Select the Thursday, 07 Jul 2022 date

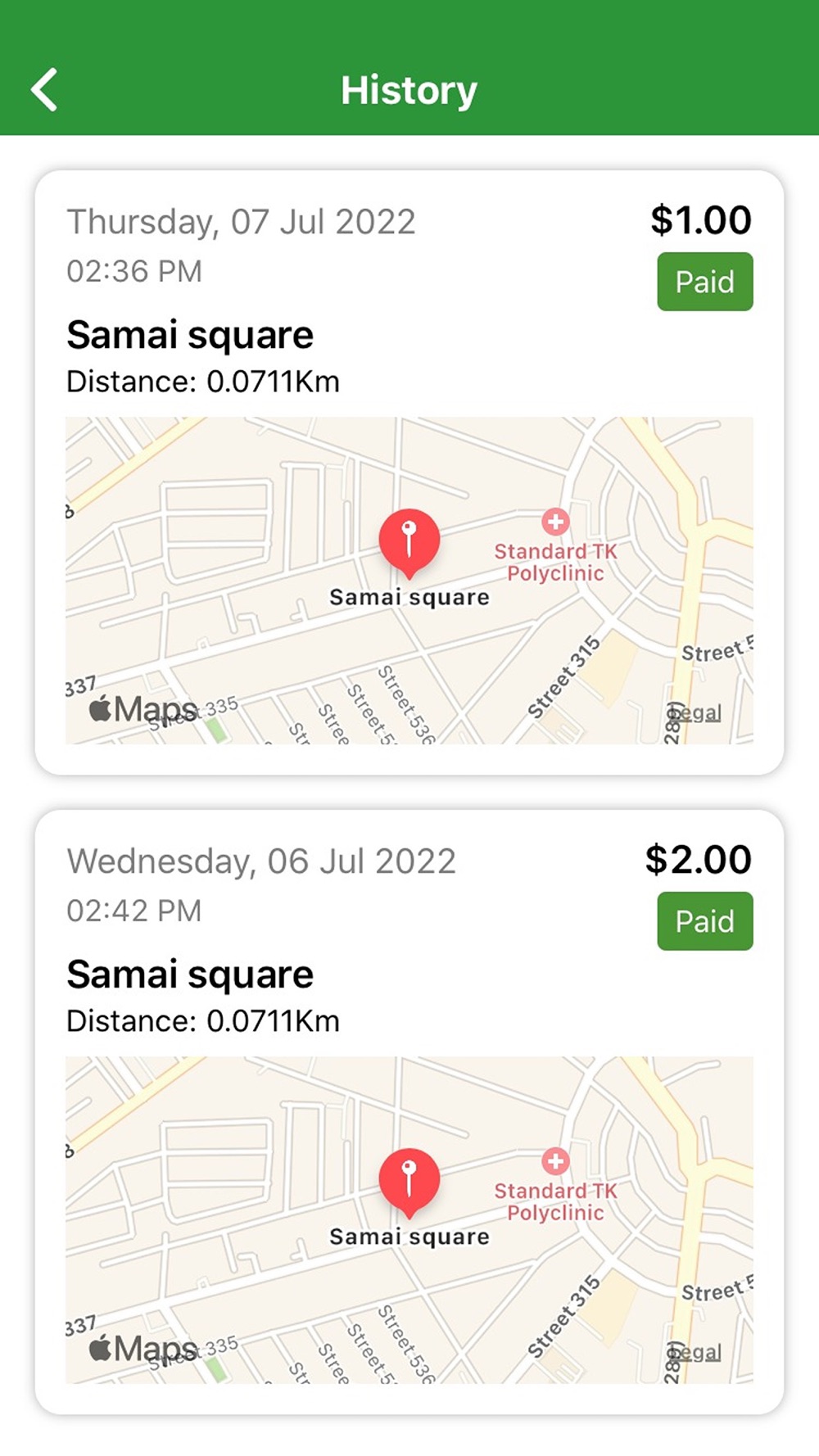[x=241, y=222]
